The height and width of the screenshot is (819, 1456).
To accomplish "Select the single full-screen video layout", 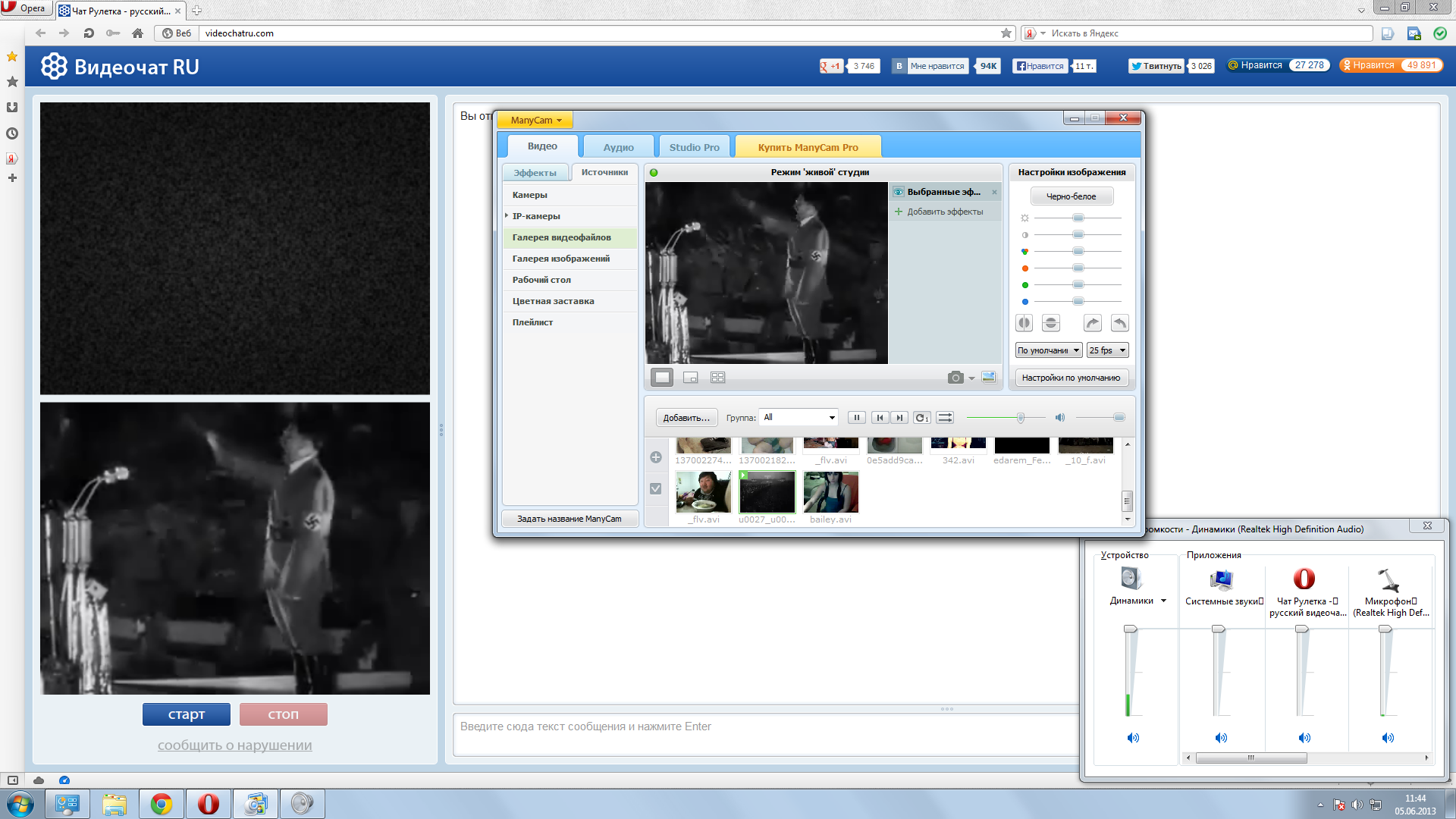I will point(662,378).
